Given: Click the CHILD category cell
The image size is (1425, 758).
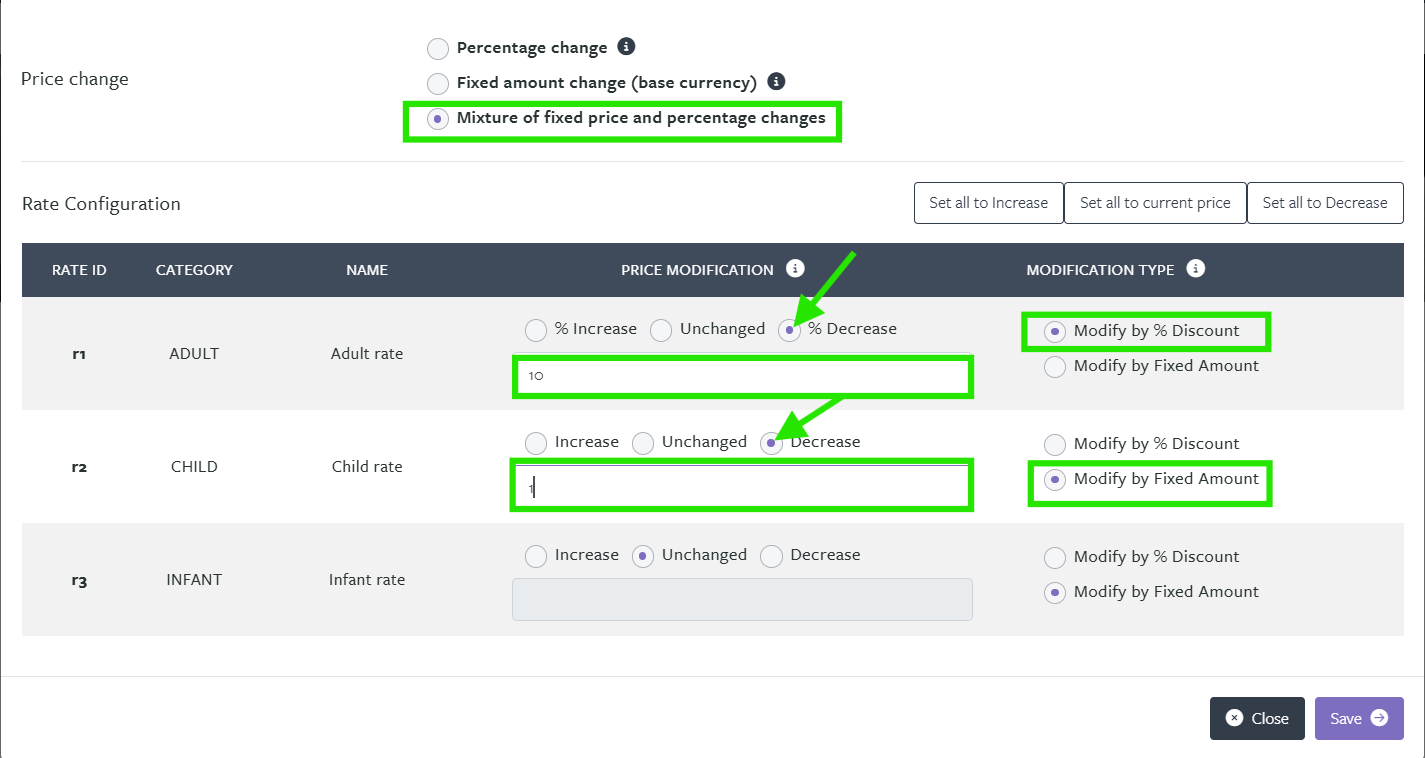Looking at the screenshot, I should click(194, 467).
